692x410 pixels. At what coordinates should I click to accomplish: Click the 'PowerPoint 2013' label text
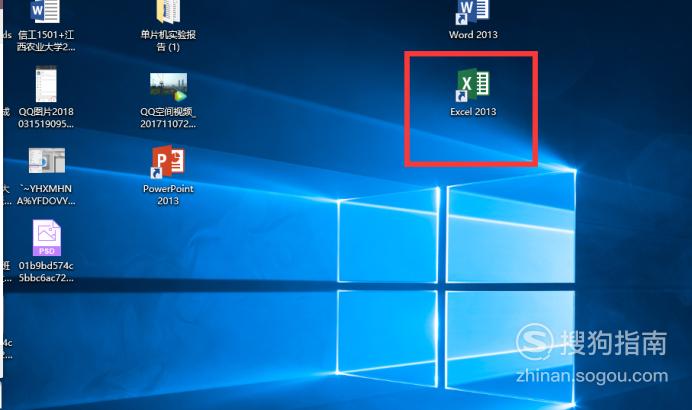[x=168, y=195]
